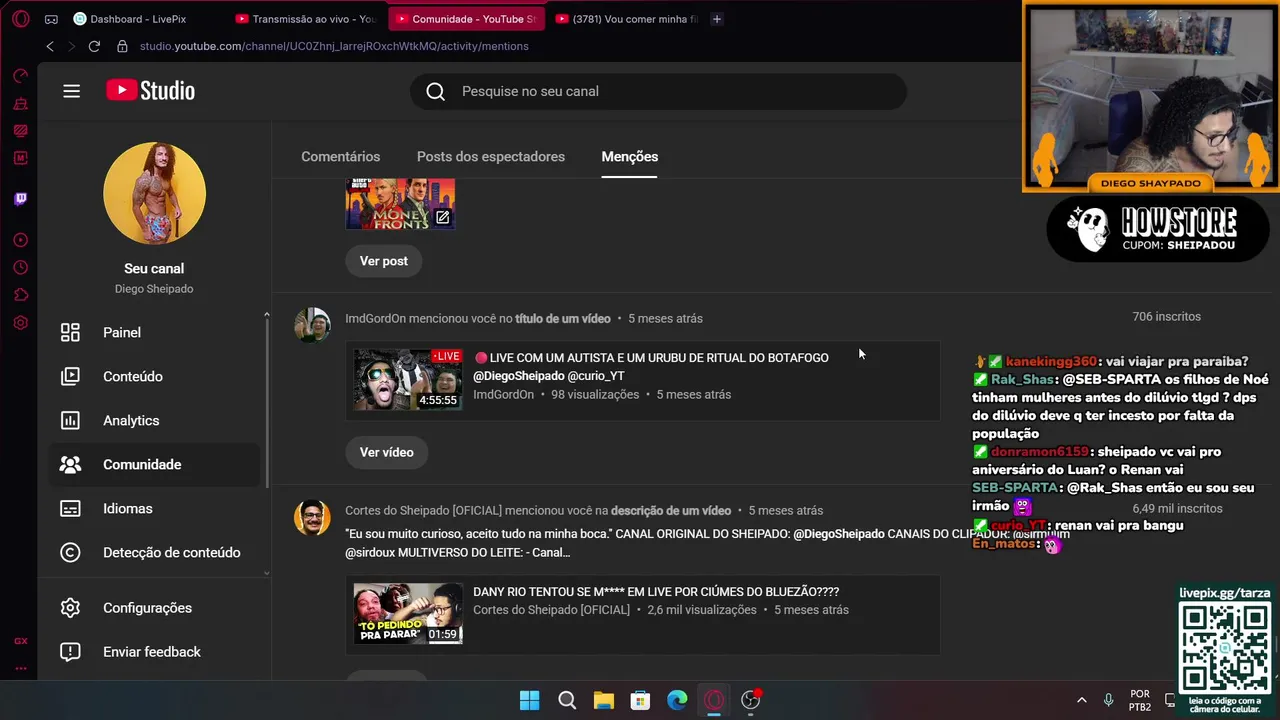Open DANY RIO video thumbnail
Image resolution: width=1280 pixels, height=720 pixels.
(x=408, y=613)
